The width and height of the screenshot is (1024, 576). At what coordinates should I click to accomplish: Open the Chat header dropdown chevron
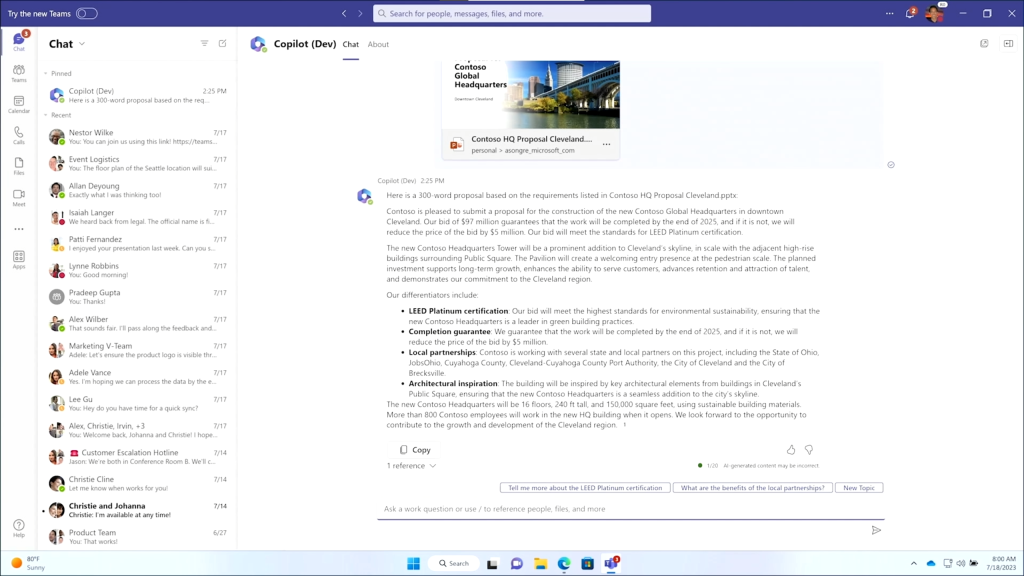click(82, 44)
